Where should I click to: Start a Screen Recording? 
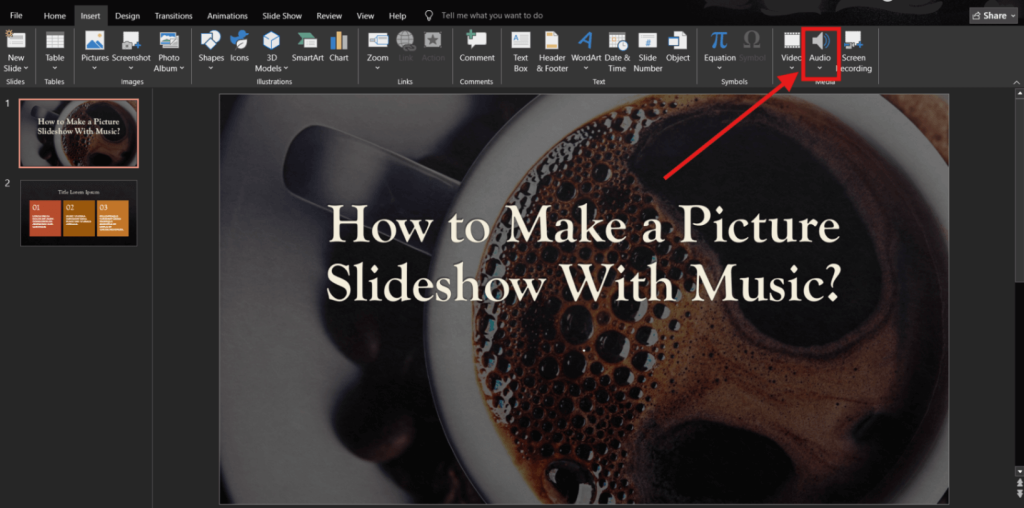click(x=854, y=51)
